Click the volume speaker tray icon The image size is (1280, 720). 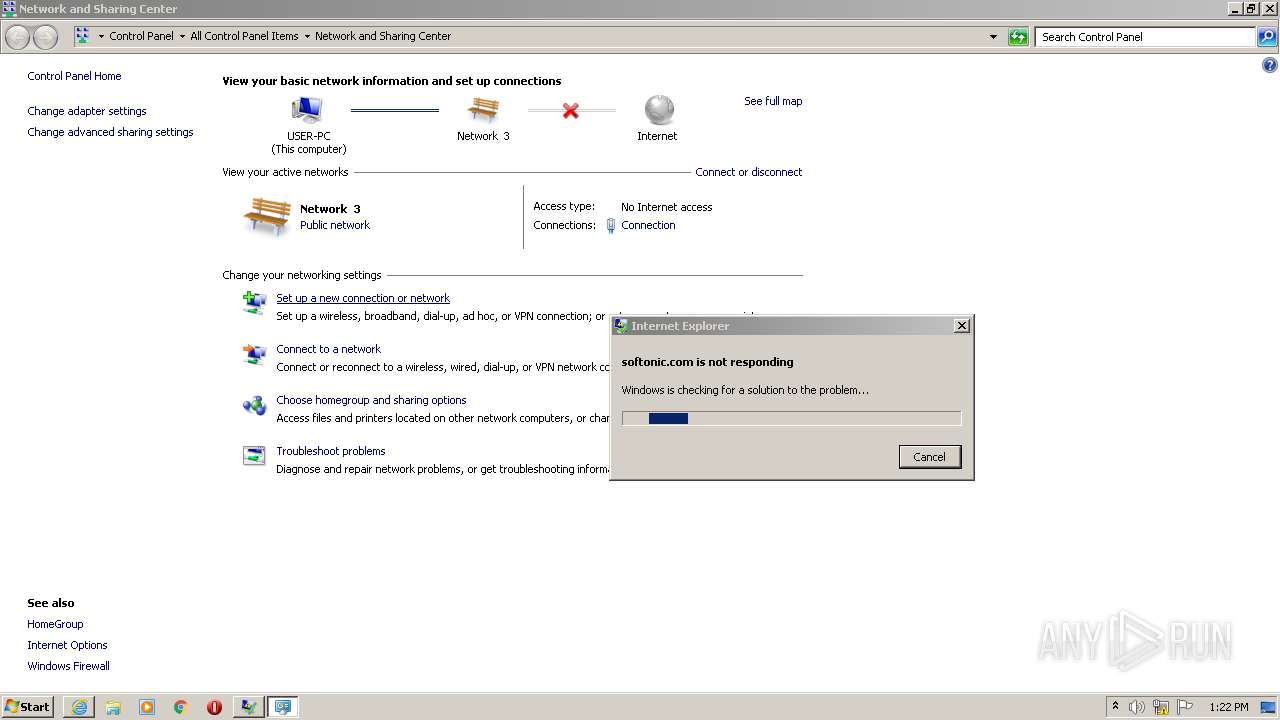pos(1137,707)
